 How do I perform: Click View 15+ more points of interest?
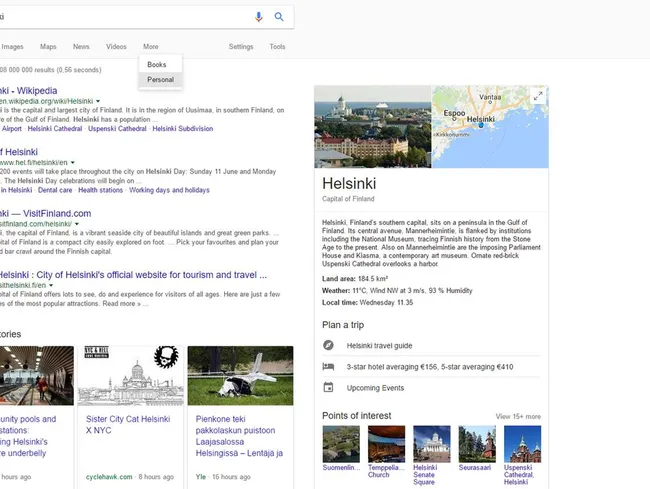point(518,416)
